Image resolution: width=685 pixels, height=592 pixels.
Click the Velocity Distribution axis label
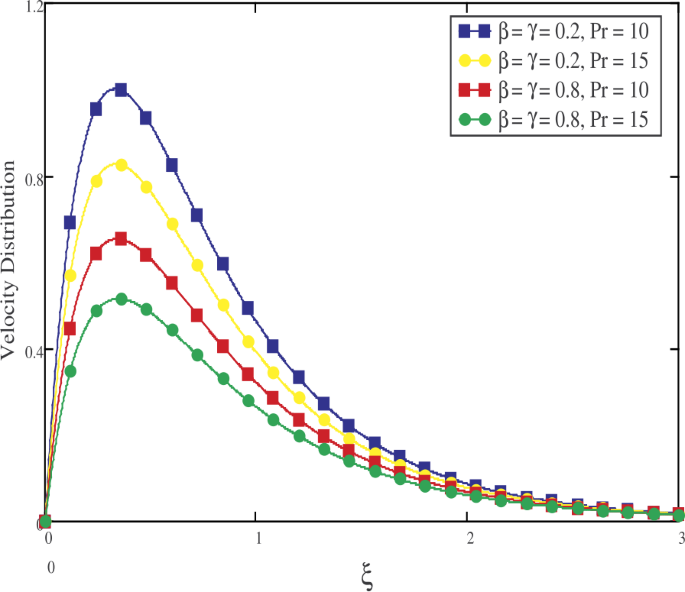tap(8, 260)
